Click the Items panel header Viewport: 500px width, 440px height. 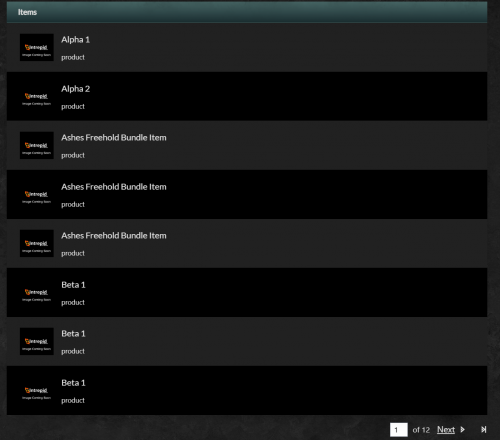(247, 12)
